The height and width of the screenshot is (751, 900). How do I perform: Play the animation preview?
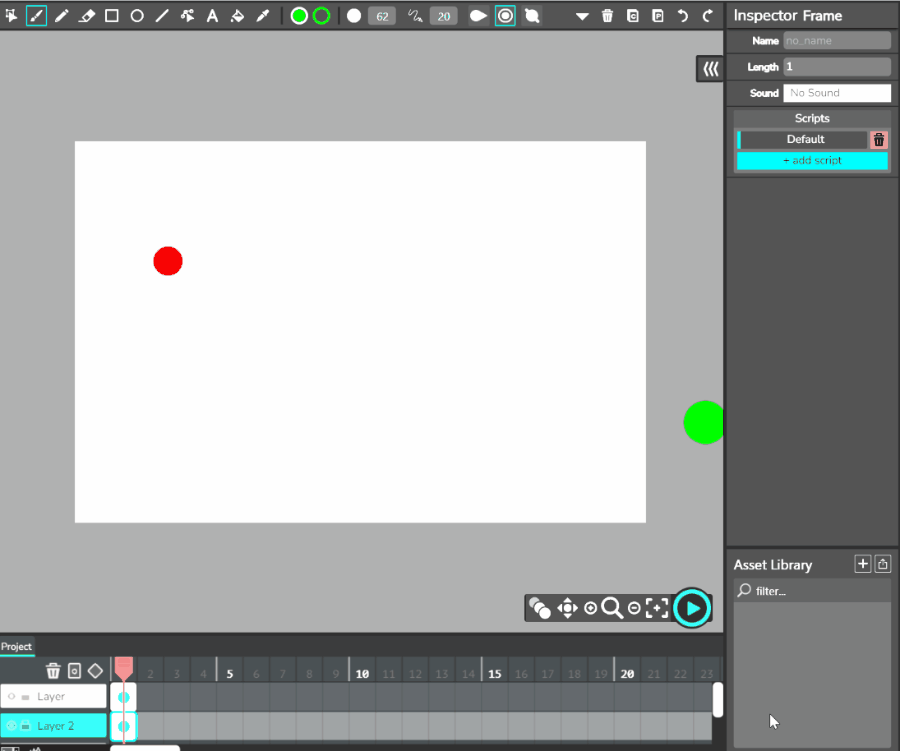pyautogui.click(x=692, y=608)
